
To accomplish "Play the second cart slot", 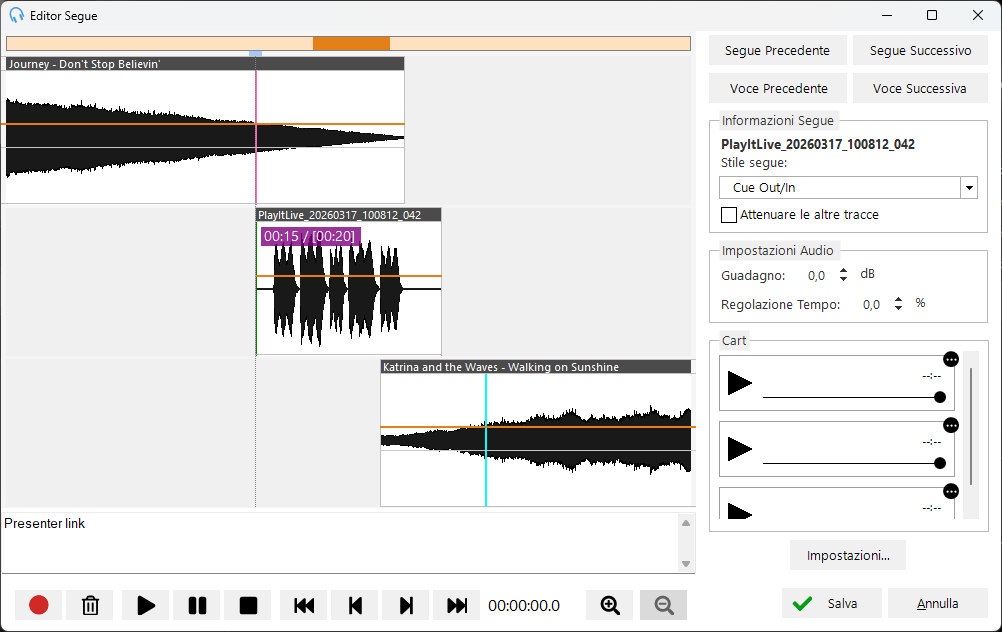I will pyautogui.click(x=740, y=449).
